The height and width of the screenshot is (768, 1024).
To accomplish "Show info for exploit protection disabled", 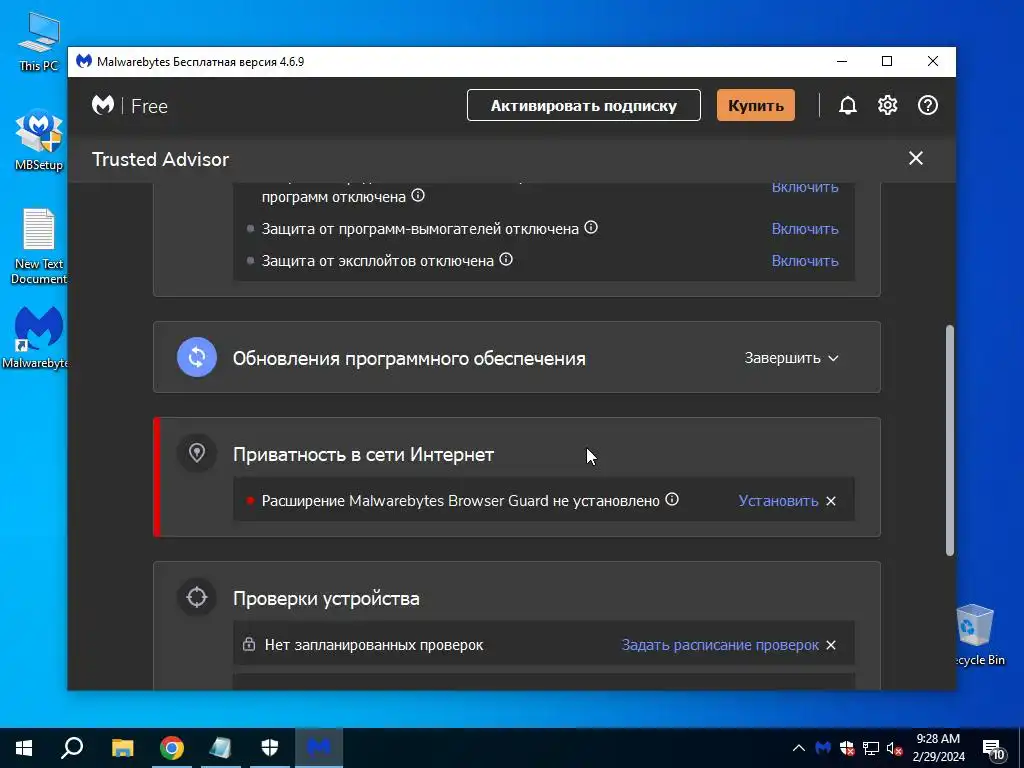I will pyautogui.click(x=506, y=259).
